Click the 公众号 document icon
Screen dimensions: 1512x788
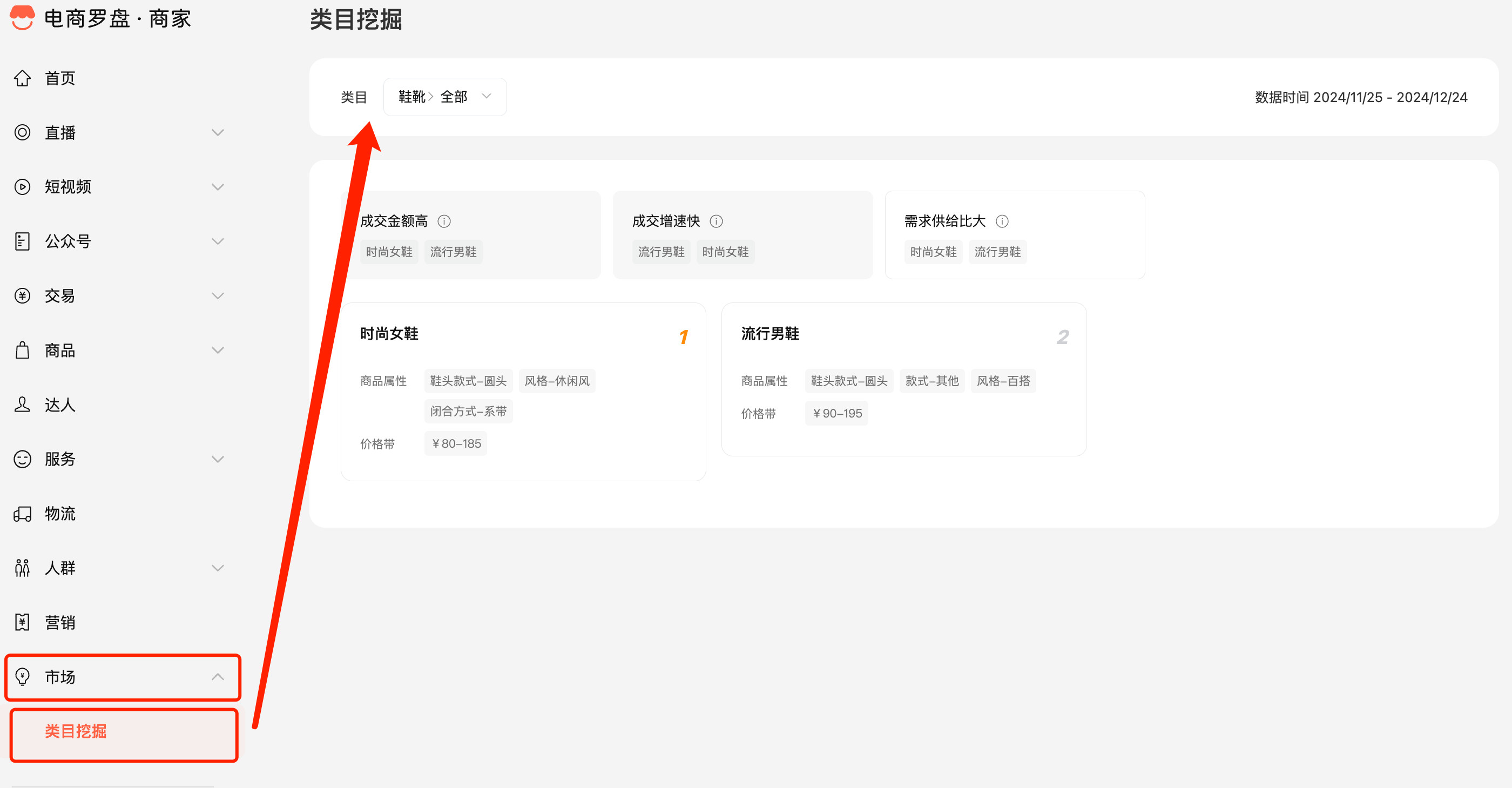tap(22, 241)
